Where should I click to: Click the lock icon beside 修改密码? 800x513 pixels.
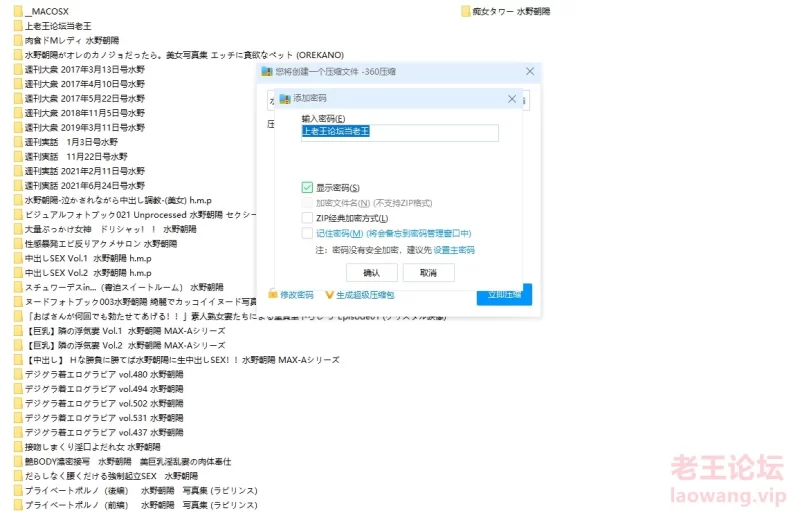(x=273, y=294)
